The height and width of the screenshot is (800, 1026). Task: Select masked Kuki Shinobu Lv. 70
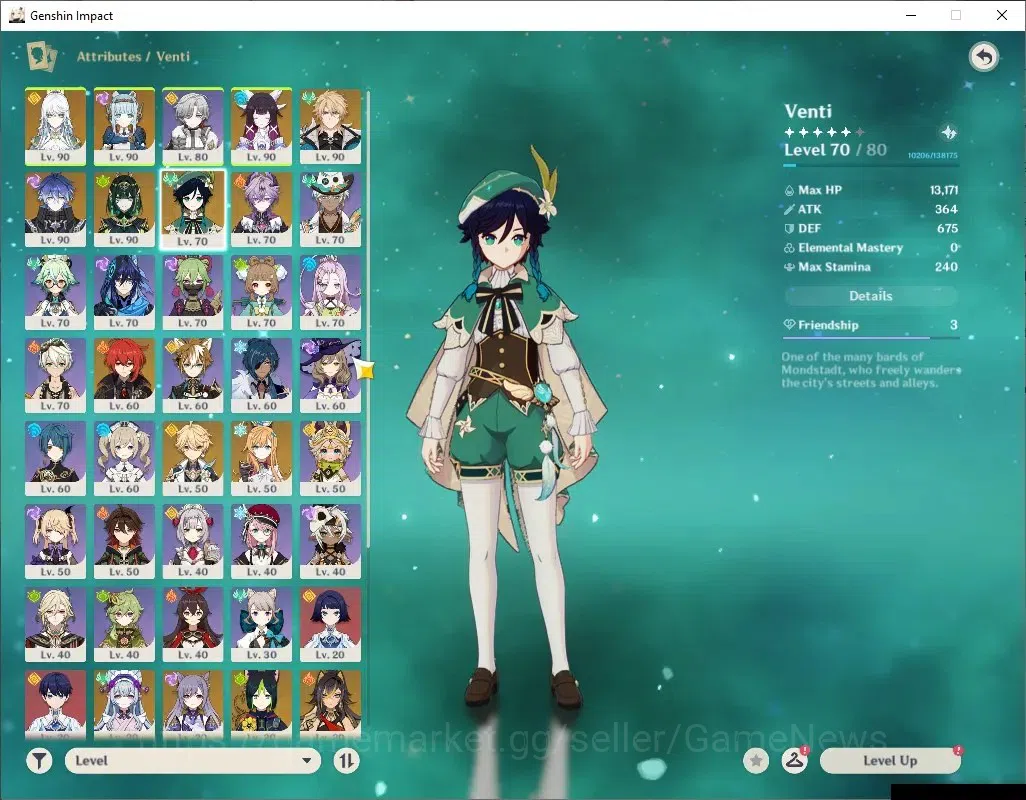point(193,292)
